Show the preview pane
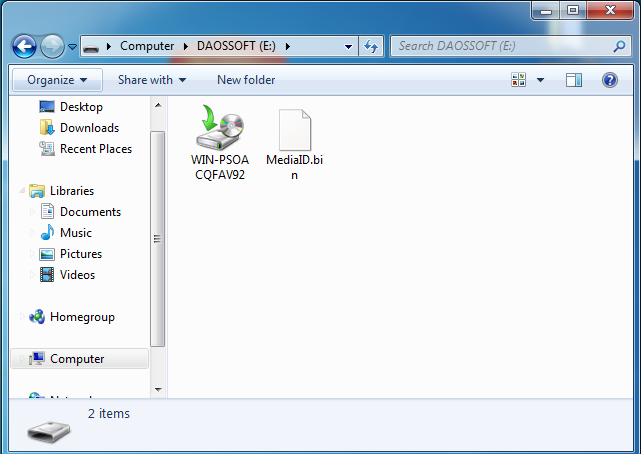Viewport: 641px width, 454px height. [574, 80]
